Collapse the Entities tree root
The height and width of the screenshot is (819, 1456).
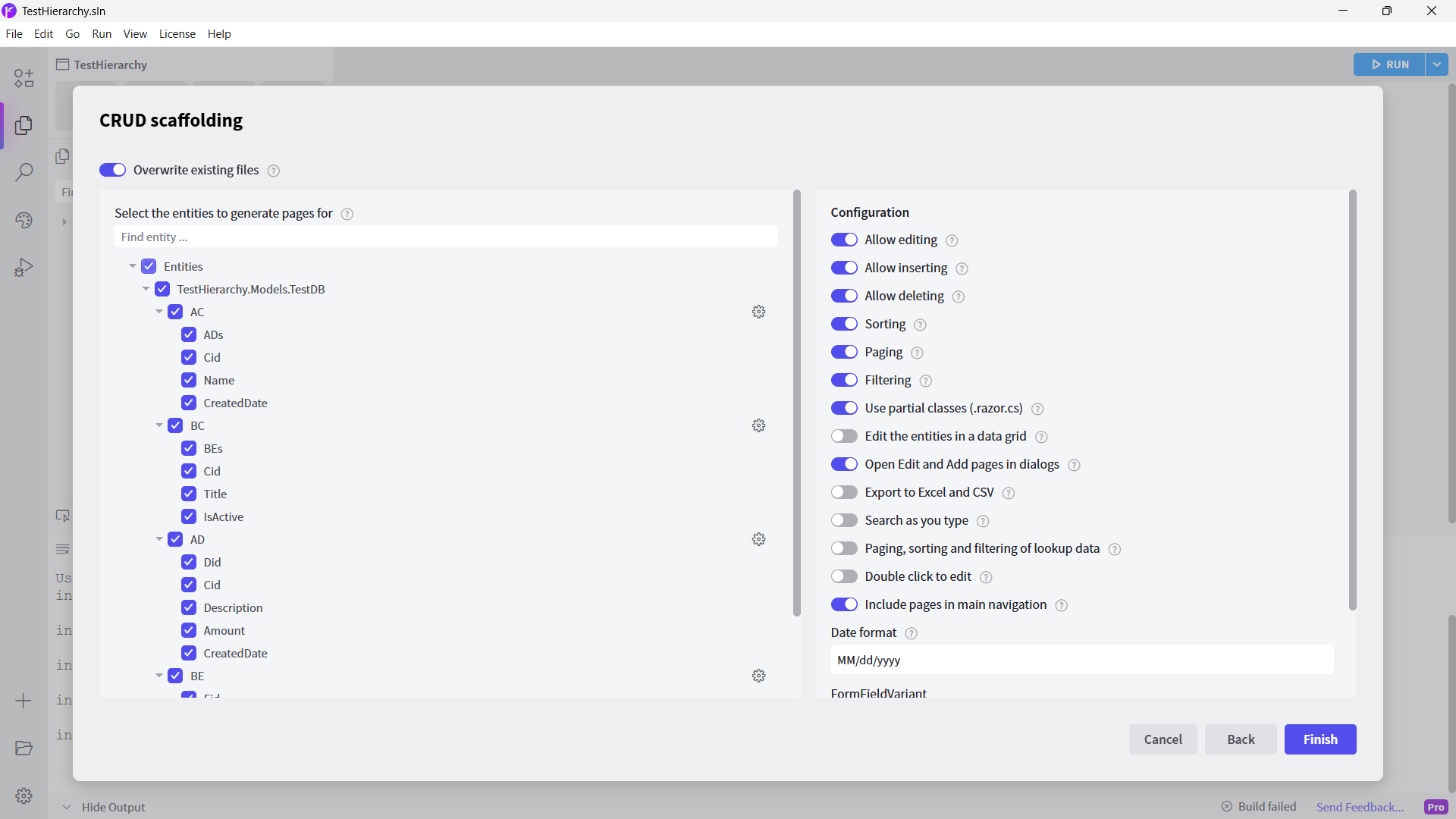click(x=133, y=266)
